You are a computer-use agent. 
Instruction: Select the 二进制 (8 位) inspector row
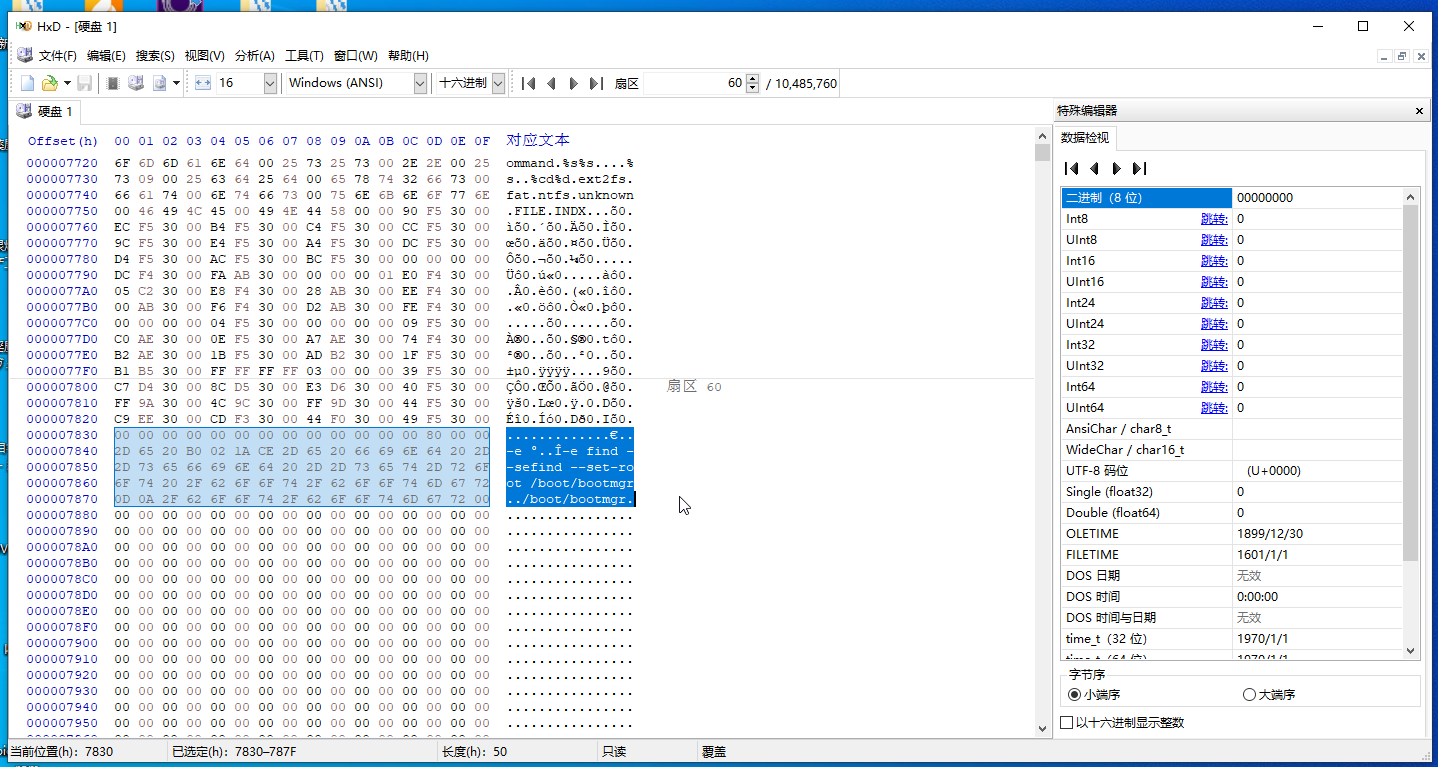click(x=1232, y=198)
